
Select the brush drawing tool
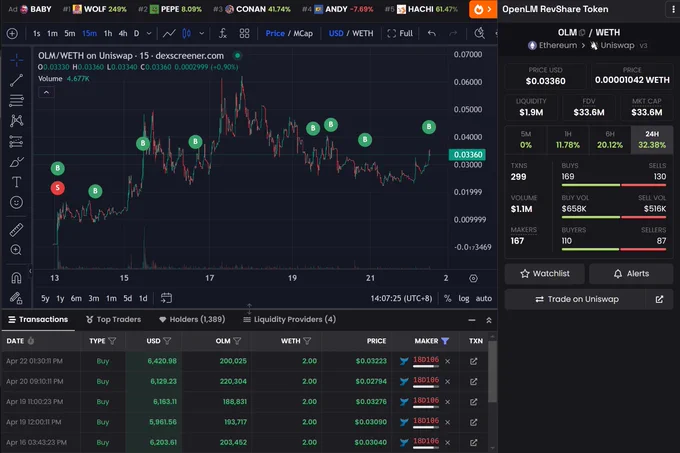16,162
